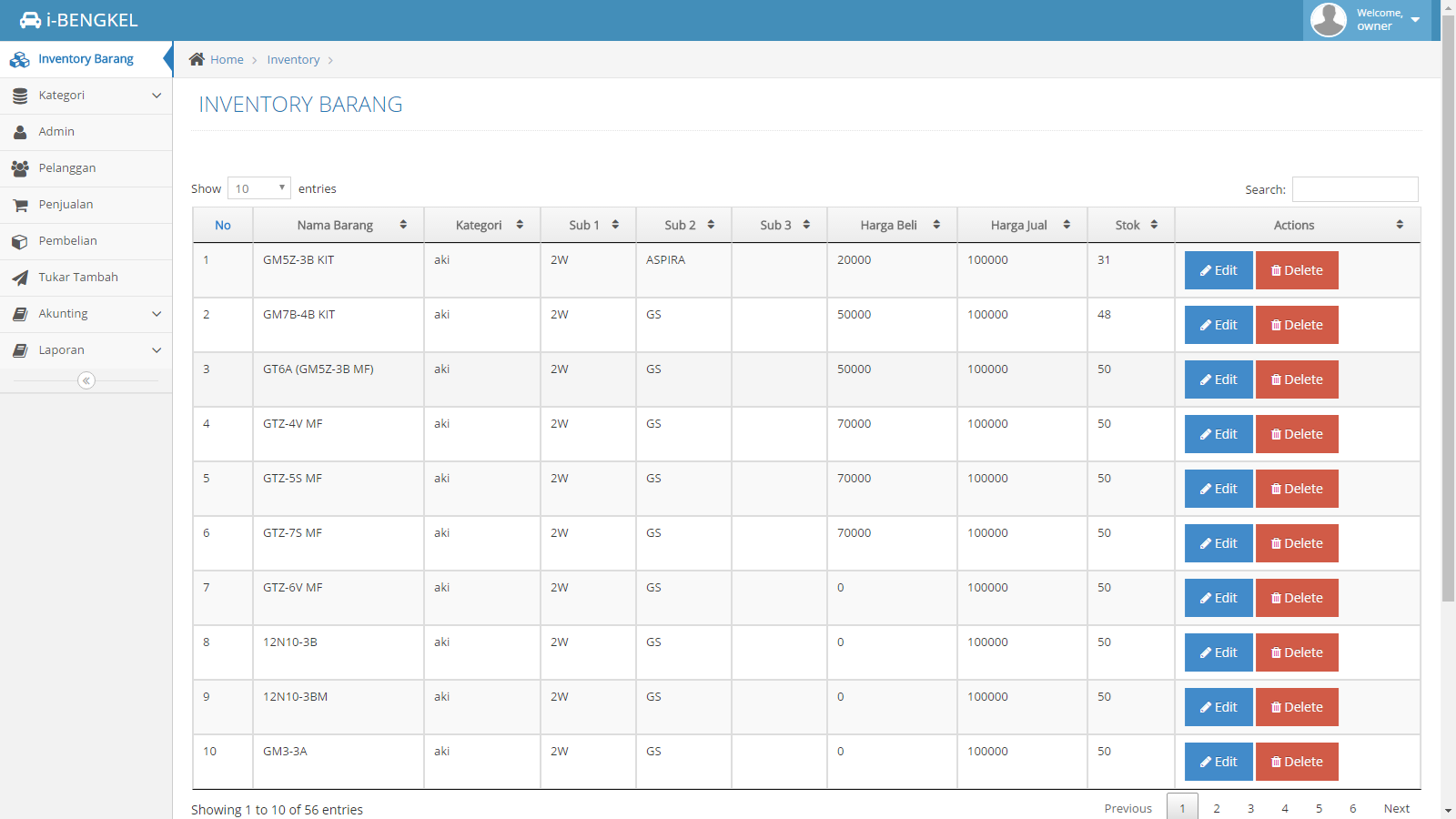Expand the Laporan sidebar submenu
Image resolution: width=1456 pixels, height=819 pixels.
(86, 350)
